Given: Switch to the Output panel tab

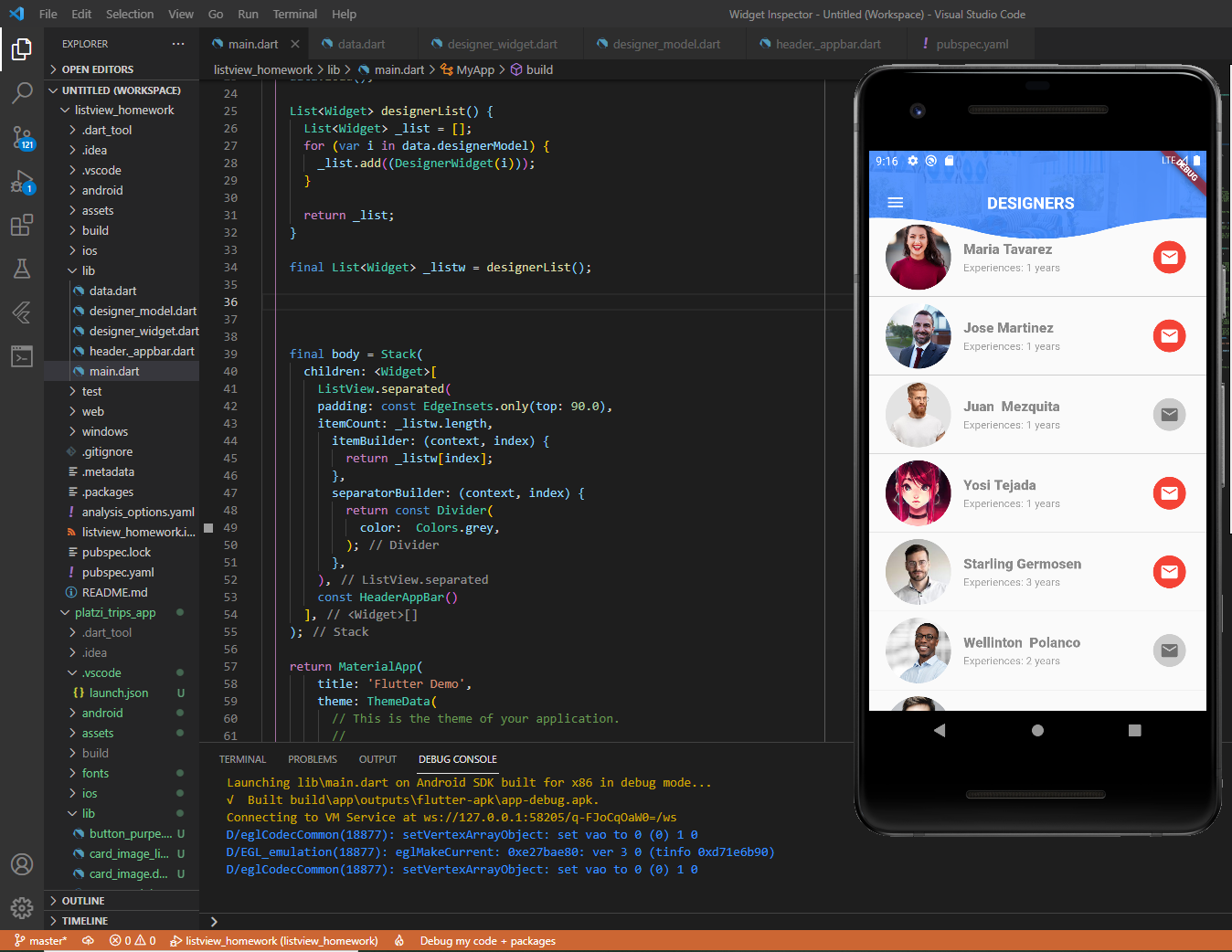Looking at the screenshot, I should 377,759.
